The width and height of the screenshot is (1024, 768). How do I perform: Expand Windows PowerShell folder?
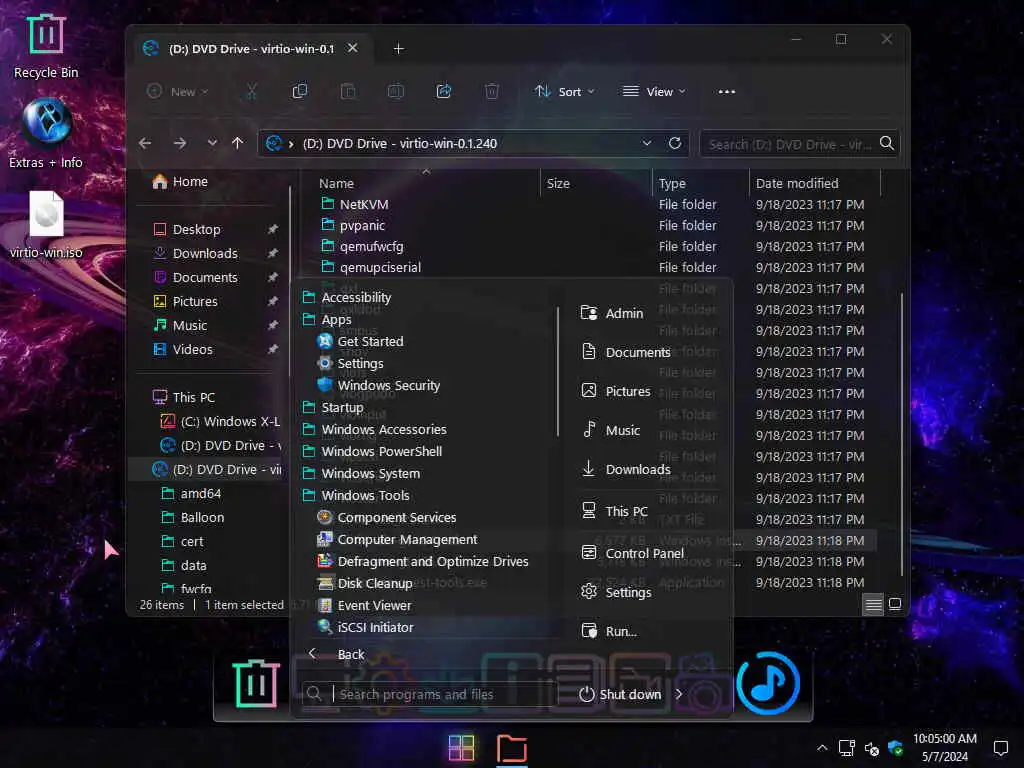tap(372, 451)
